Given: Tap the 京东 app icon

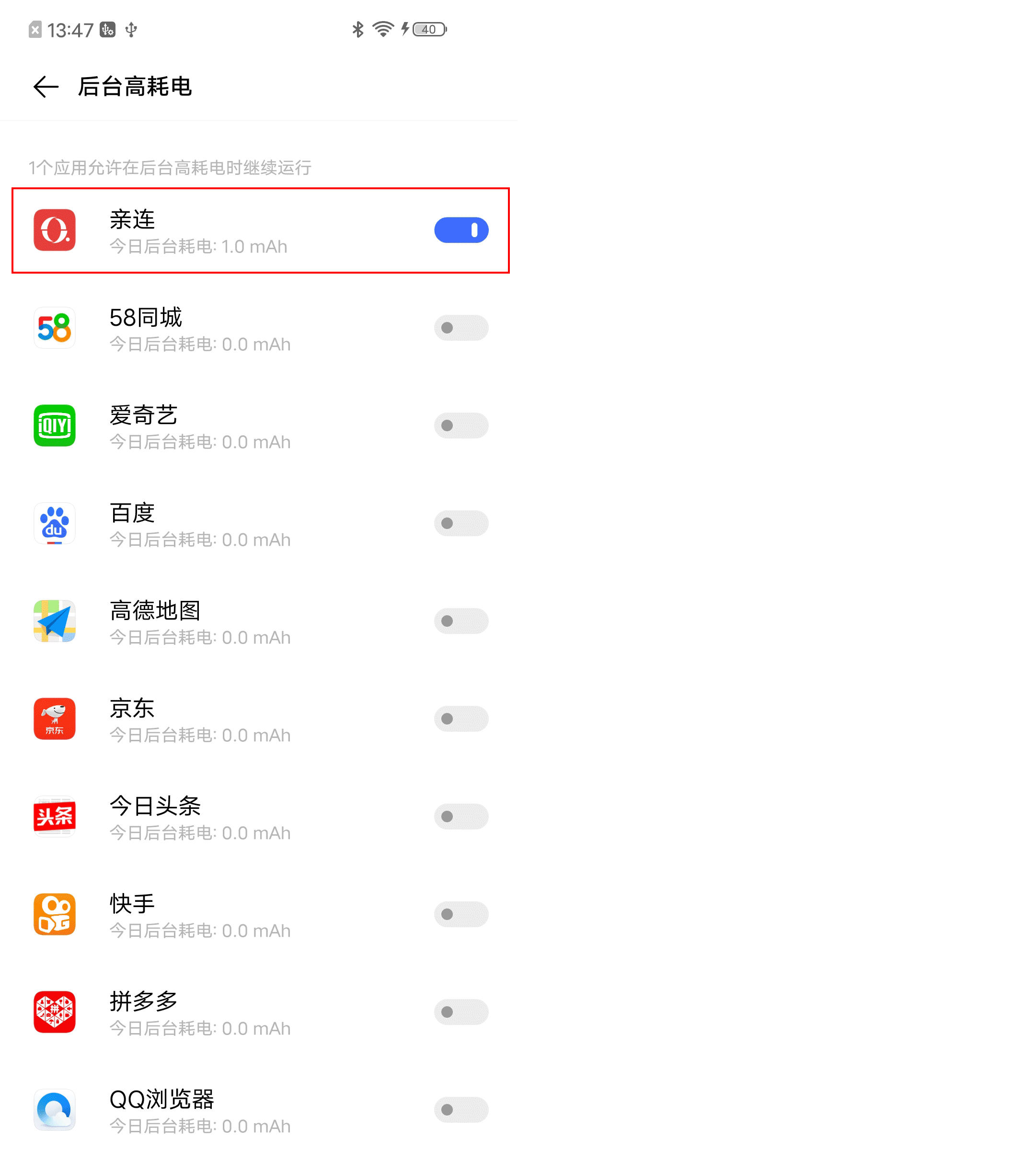Looking at the screenshot, I should tap(55, 718).
